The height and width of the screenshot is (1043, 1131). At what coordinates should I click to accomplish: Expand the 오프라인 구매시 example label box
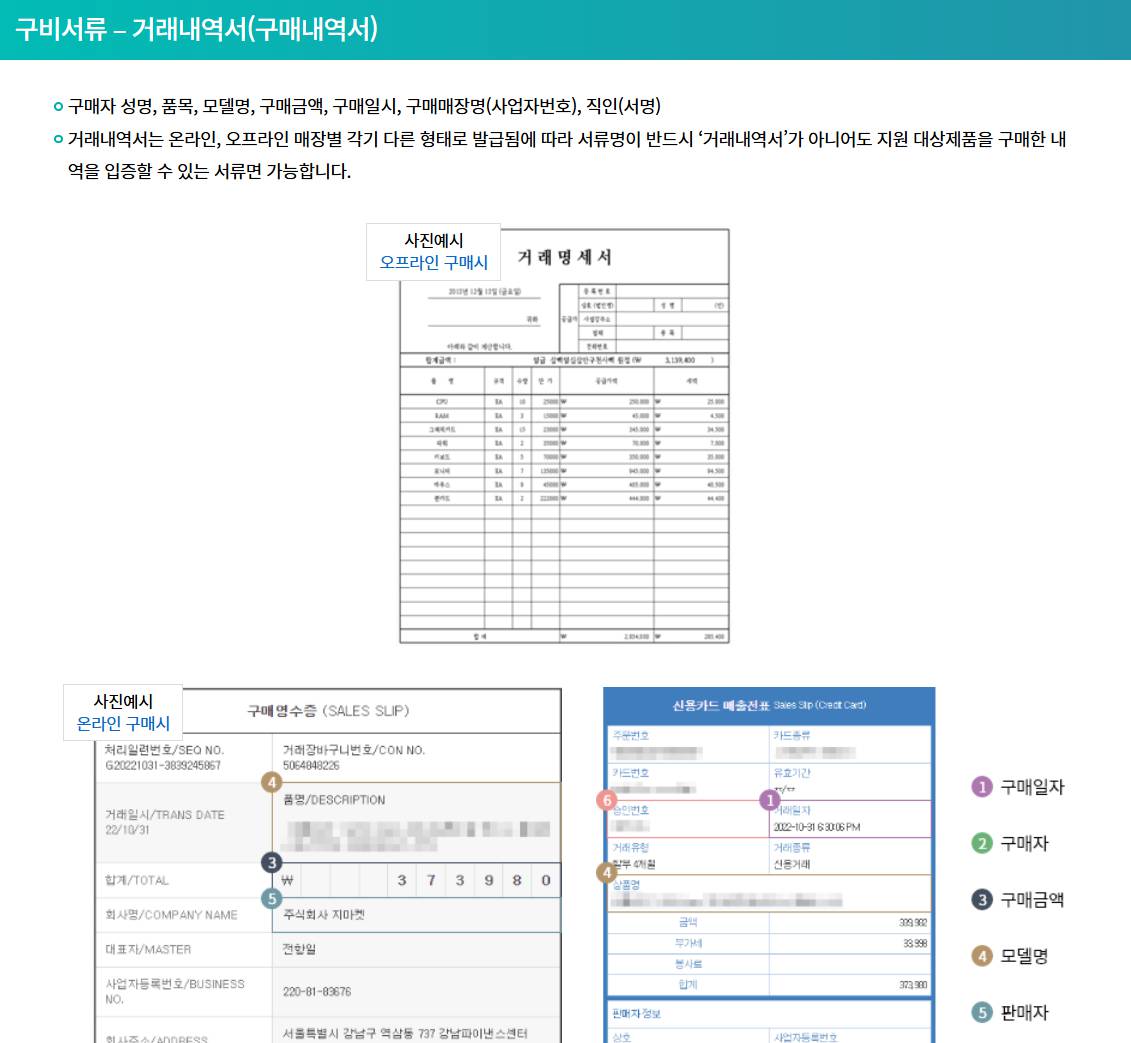pyautogui.click(x=432, y=251)
